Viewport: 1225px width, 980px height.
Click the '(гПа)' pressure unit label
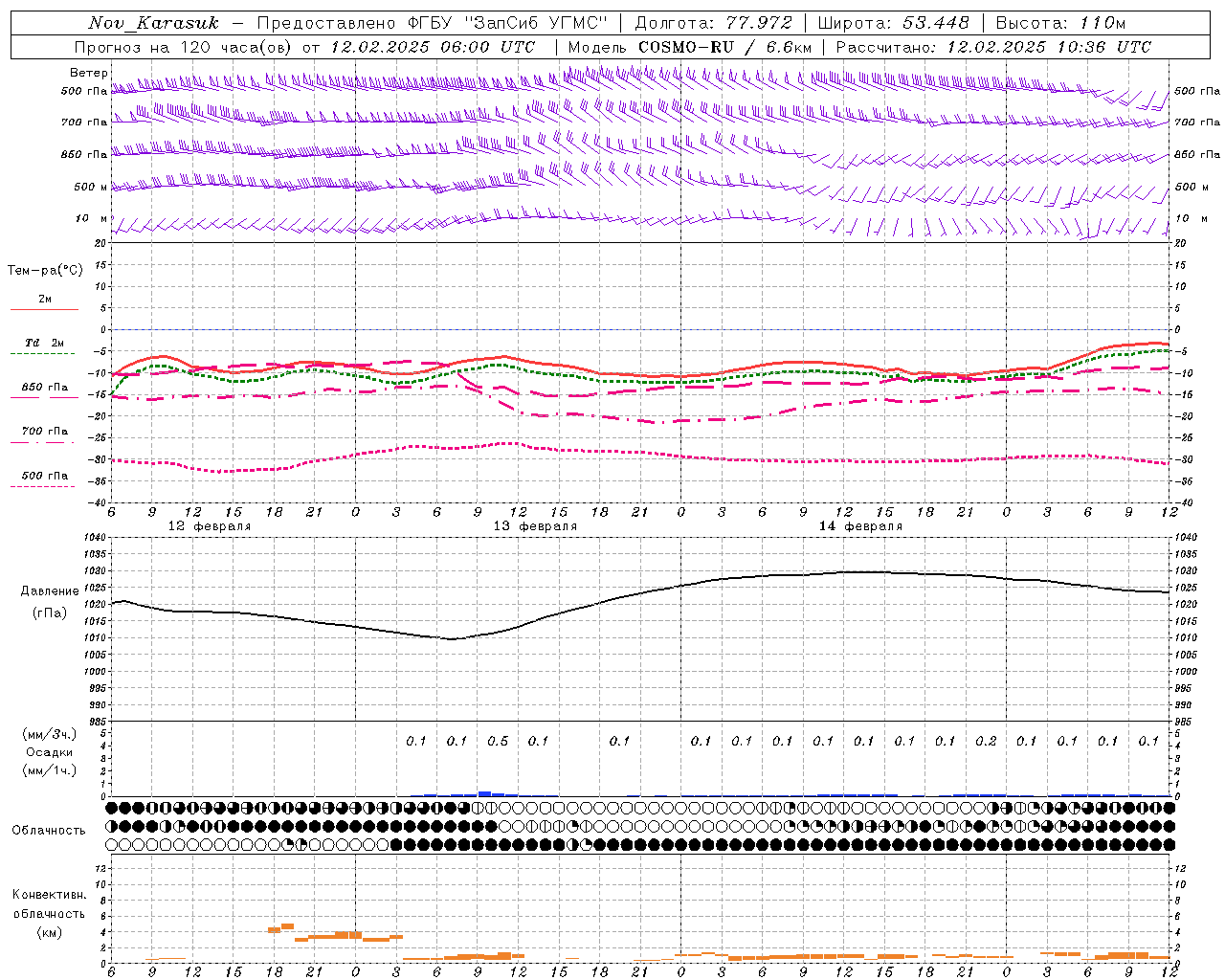click(x=50, y=613)
